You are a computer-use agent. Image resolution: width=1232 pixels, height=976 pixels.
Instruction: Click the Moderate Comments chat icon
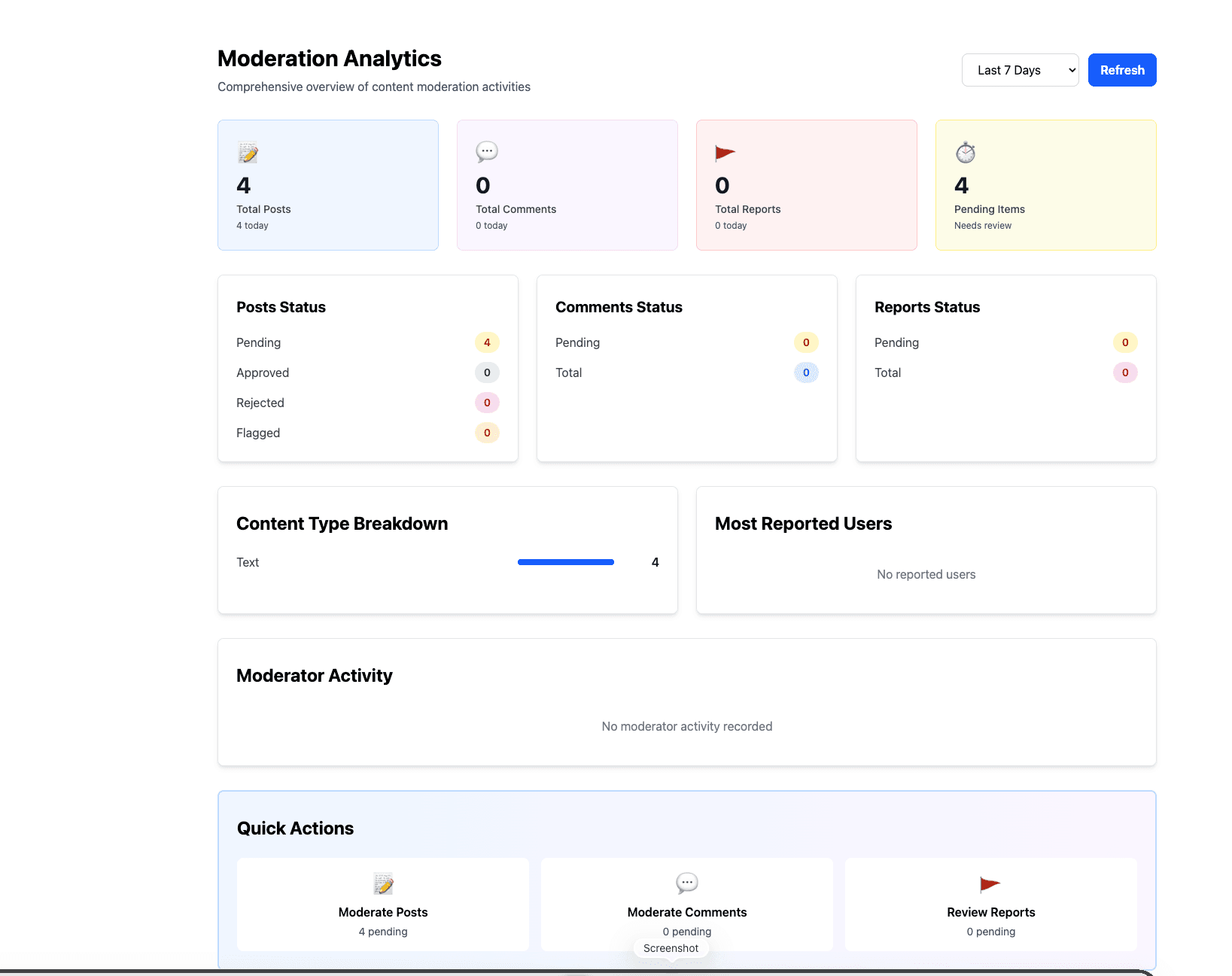point(686,884)
